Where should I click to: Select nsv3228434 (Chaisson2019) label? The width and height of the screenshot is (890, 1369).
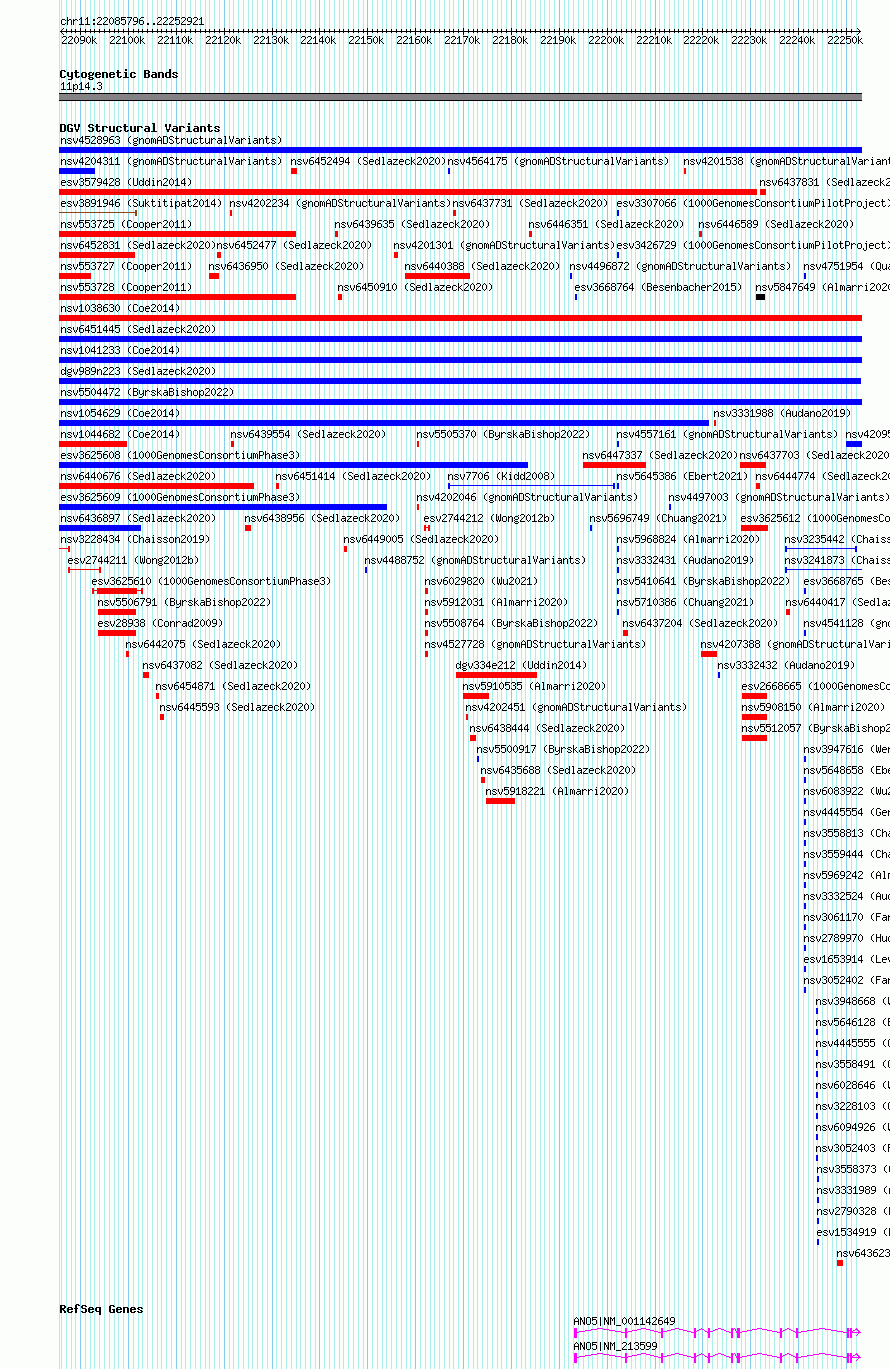pyautogui.click(x=135, y=539)
